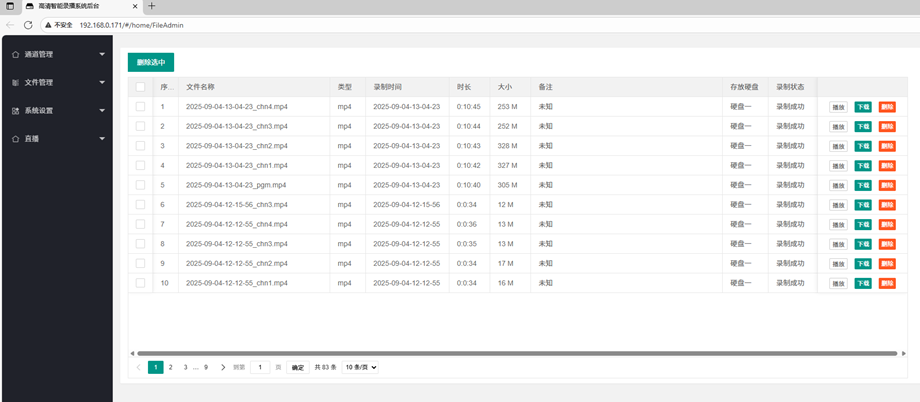Click the page number jump input field
The height and width of the screenshot is (402, 920).
tap(260, 367)
